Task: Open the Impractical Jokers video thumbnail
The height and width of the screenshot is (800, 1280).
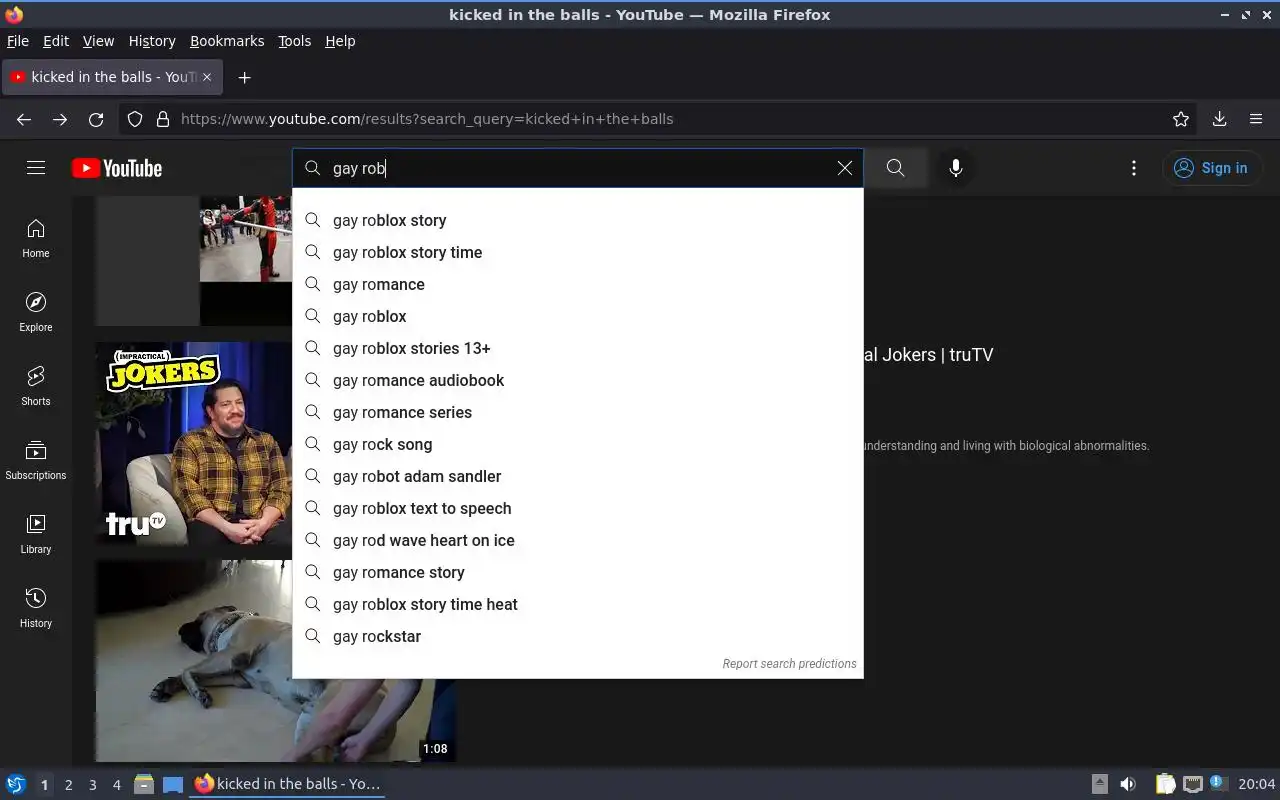Action: 194,443
